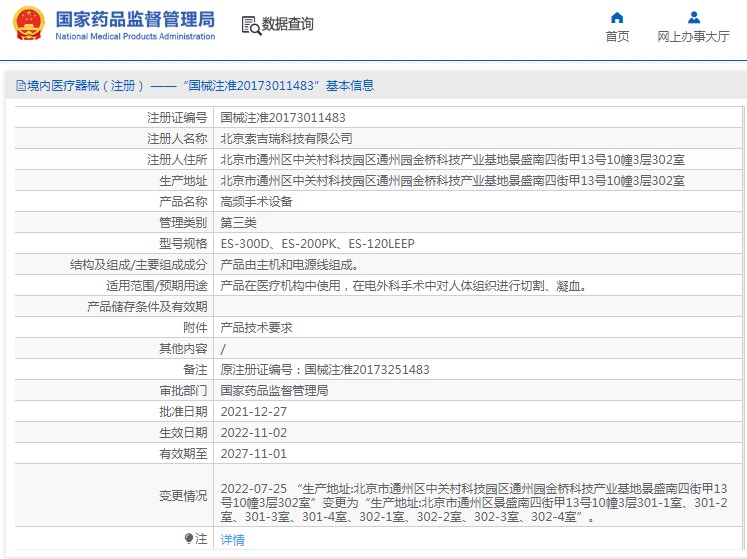
Task: Open the 首页 navigation label
Action: (617, 37)
